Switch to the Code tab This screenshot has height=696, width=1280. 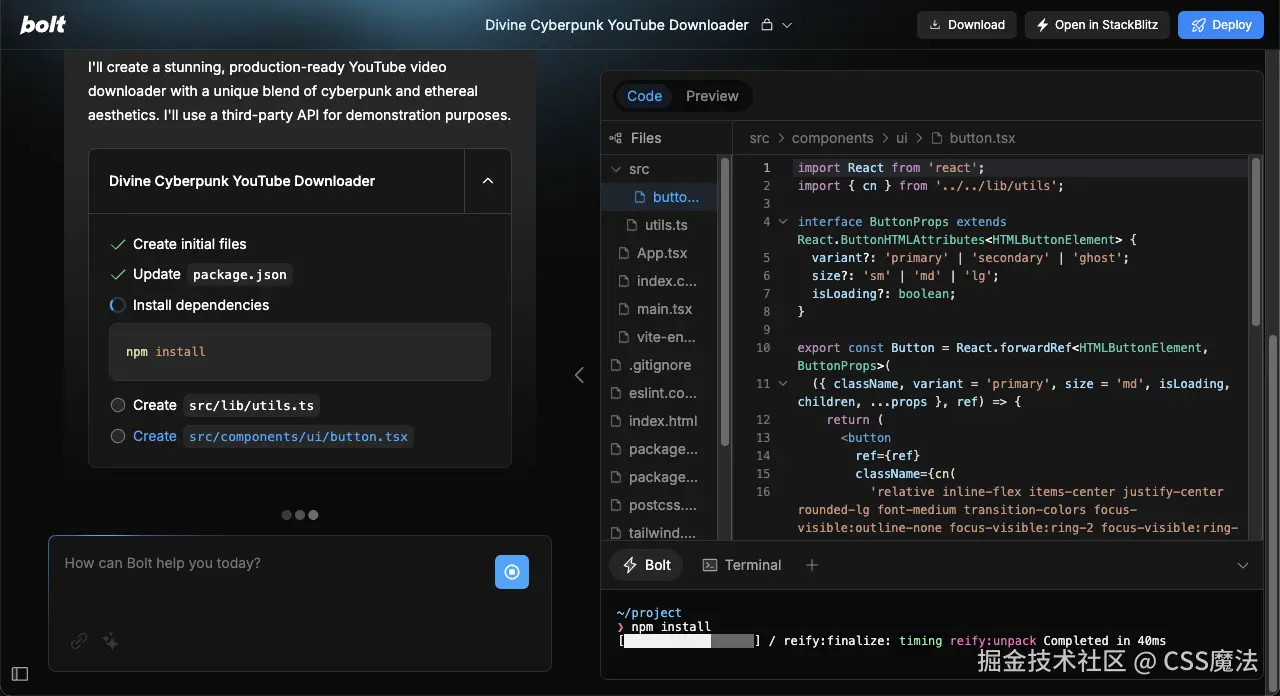(x=644, y=96)
